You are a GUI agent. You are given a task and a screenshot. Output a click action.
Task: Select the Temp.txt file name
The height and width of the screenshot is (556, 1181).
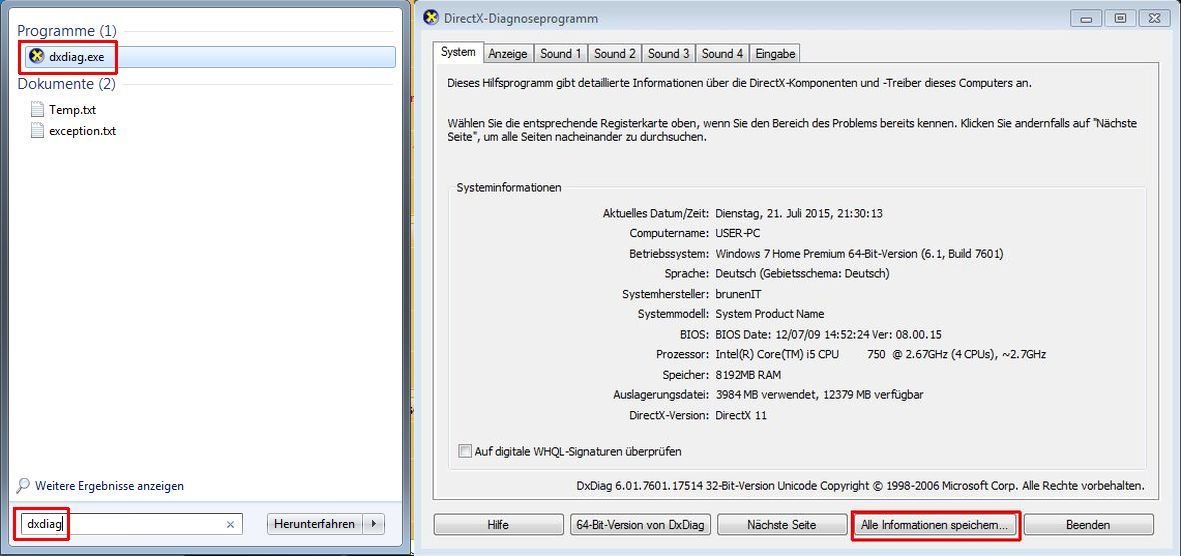click(72, 110)
